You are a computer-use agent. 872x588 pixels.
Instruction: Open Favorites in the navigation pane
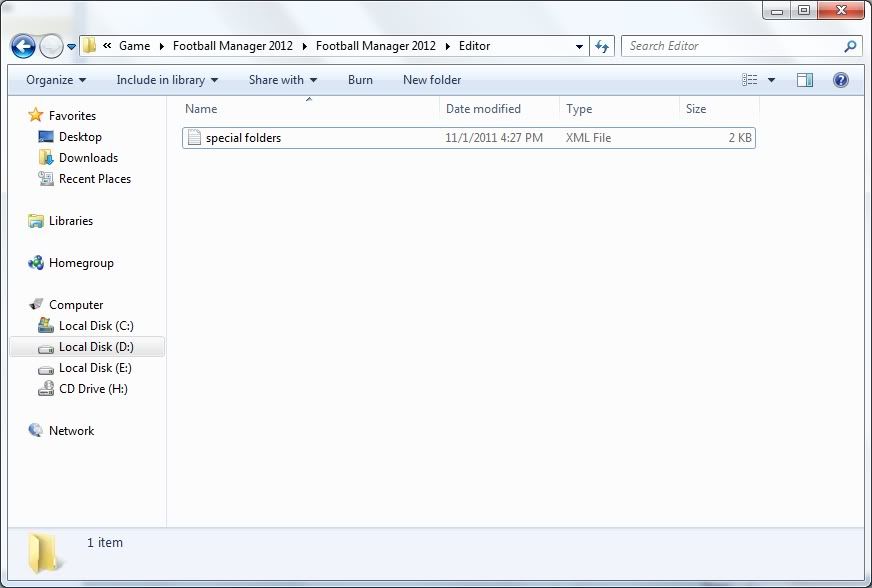[72, 116]
